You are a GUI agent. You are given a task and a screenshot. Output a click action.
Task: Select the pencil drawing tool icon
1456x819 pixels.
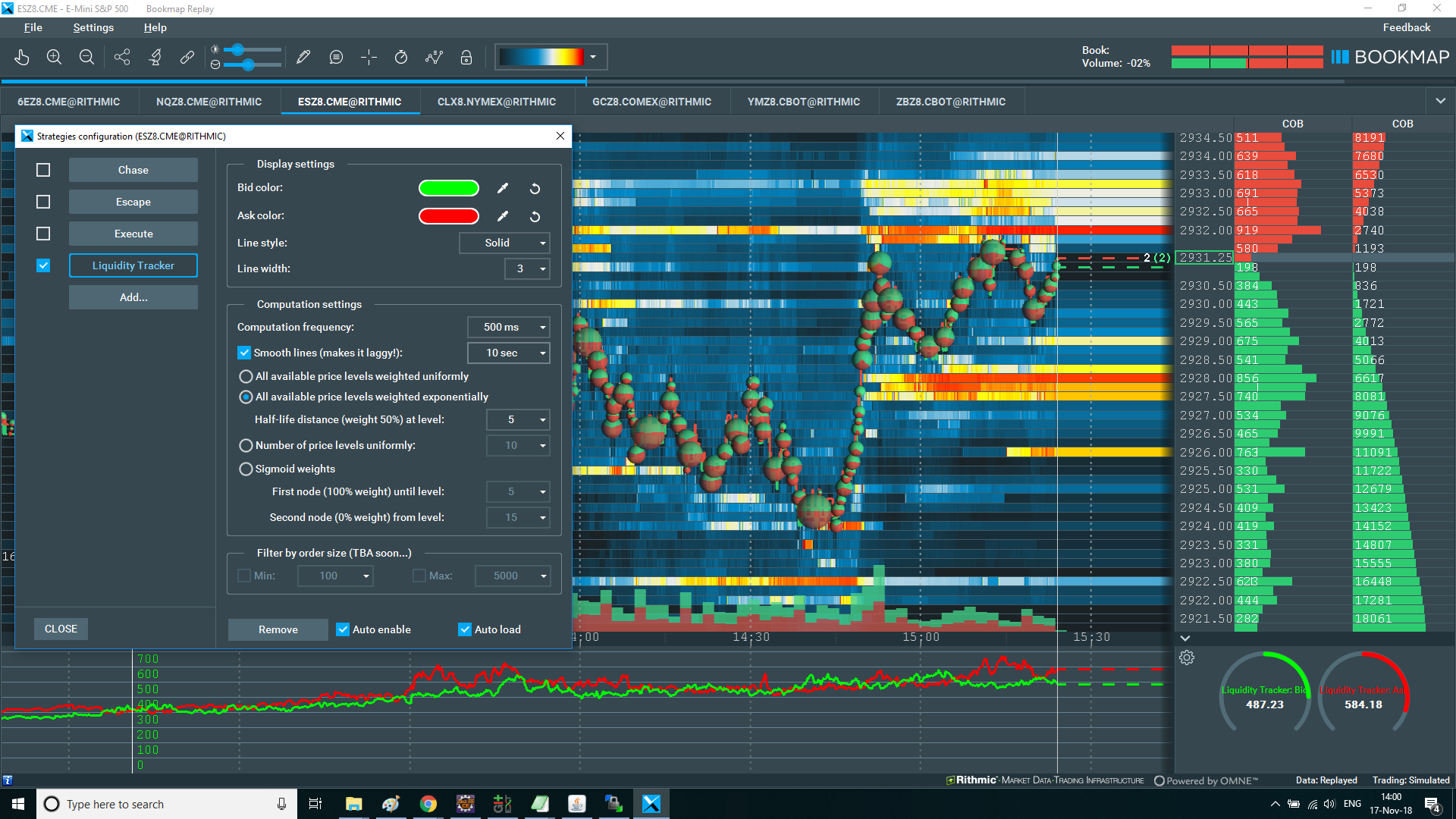coord(303,58)
